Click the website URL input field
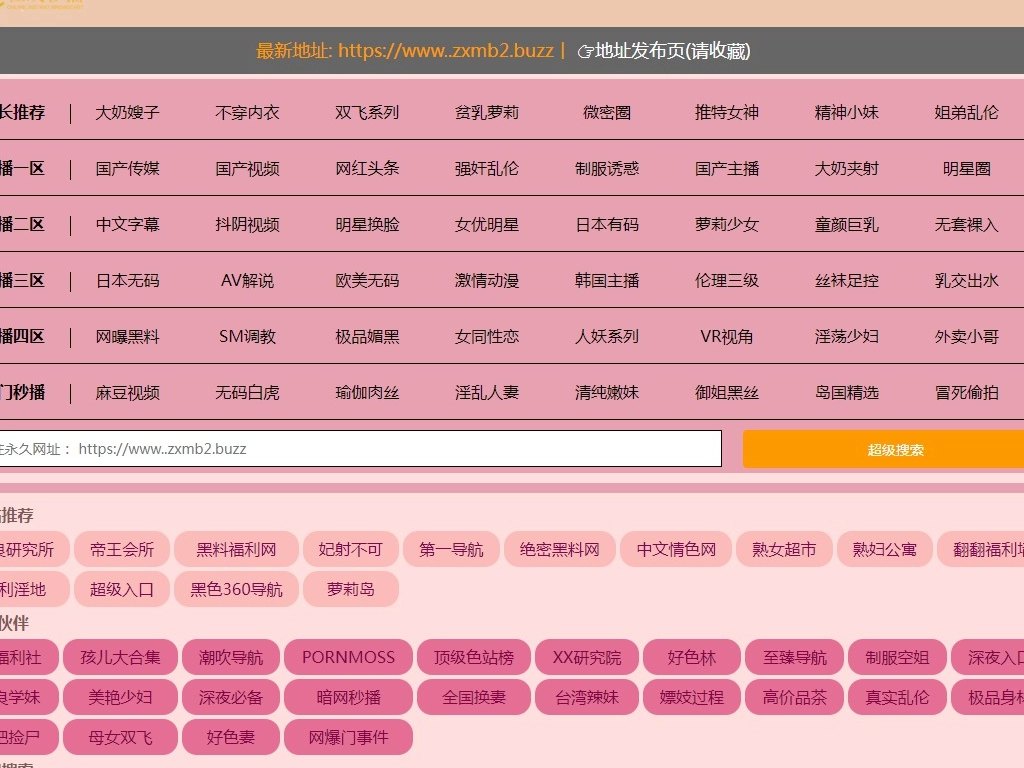The image size is (1024, 768). (x=360, y=448)
